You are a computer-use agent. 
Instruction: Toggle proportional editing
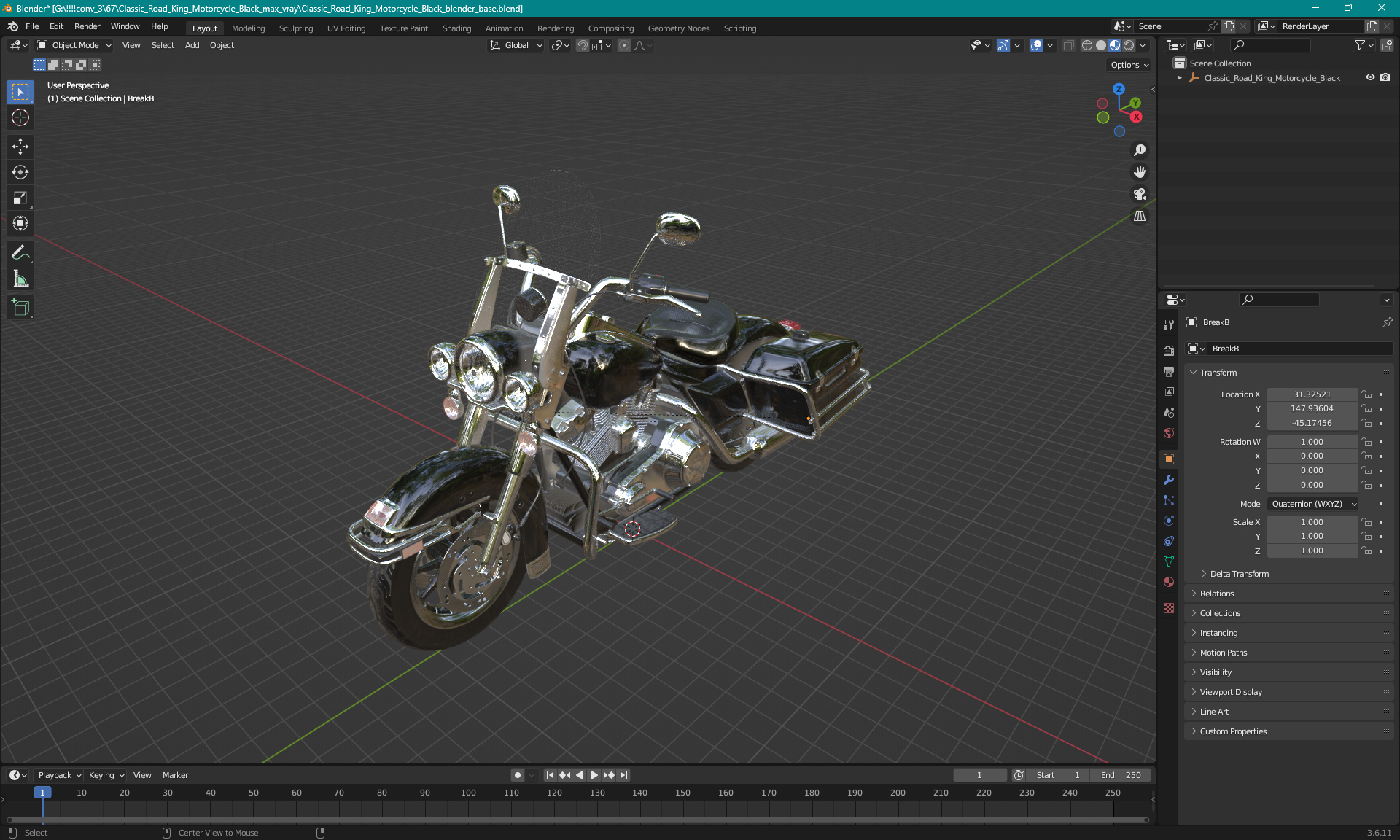coord(624,45)
